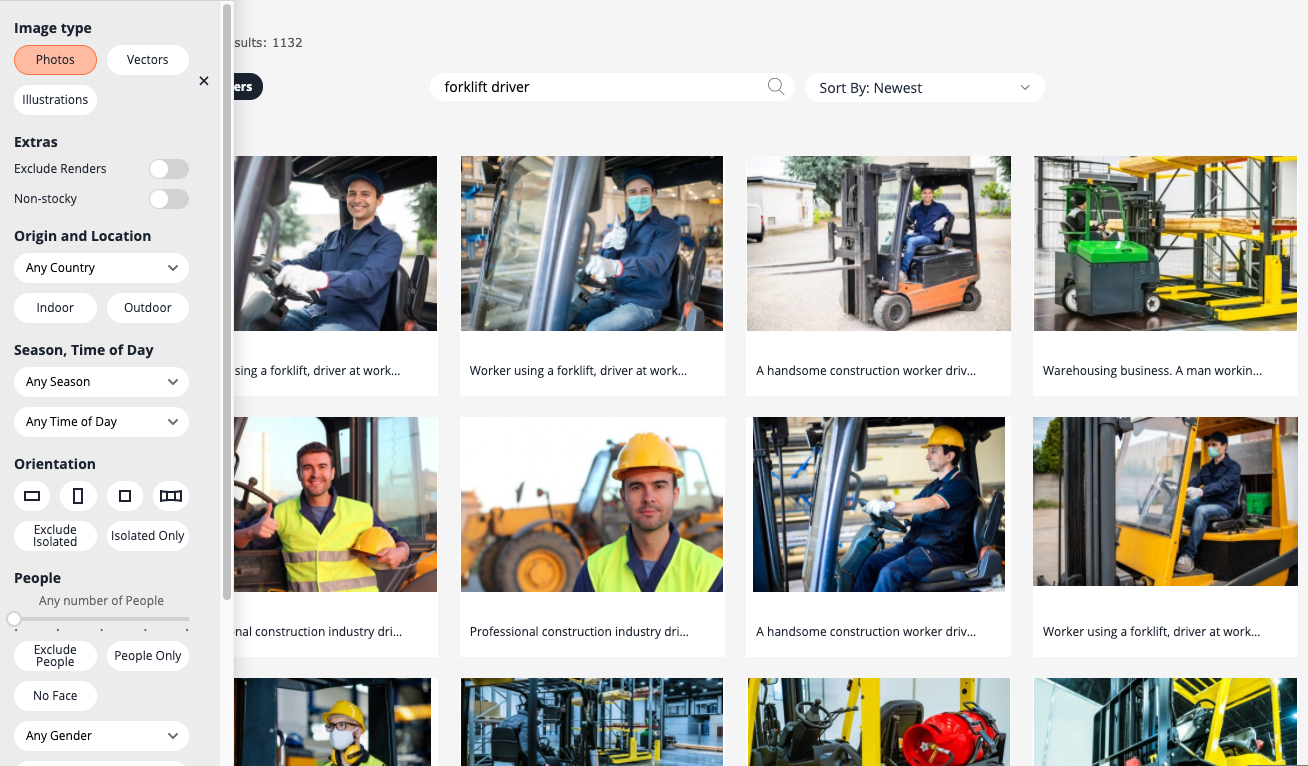Screen dimensions: 1308x766
Task: Filter by Indoor location
Action: pyautogui.click(x=55, y=308)
